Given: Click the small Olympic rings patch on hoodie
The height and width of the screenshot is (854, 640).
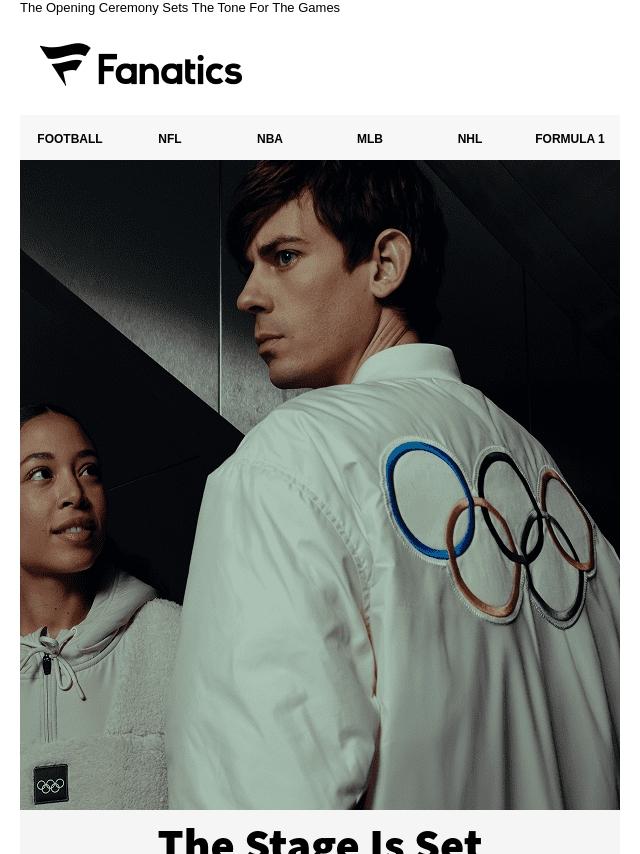Looking at the screenshot, I should tap(51, 784).
